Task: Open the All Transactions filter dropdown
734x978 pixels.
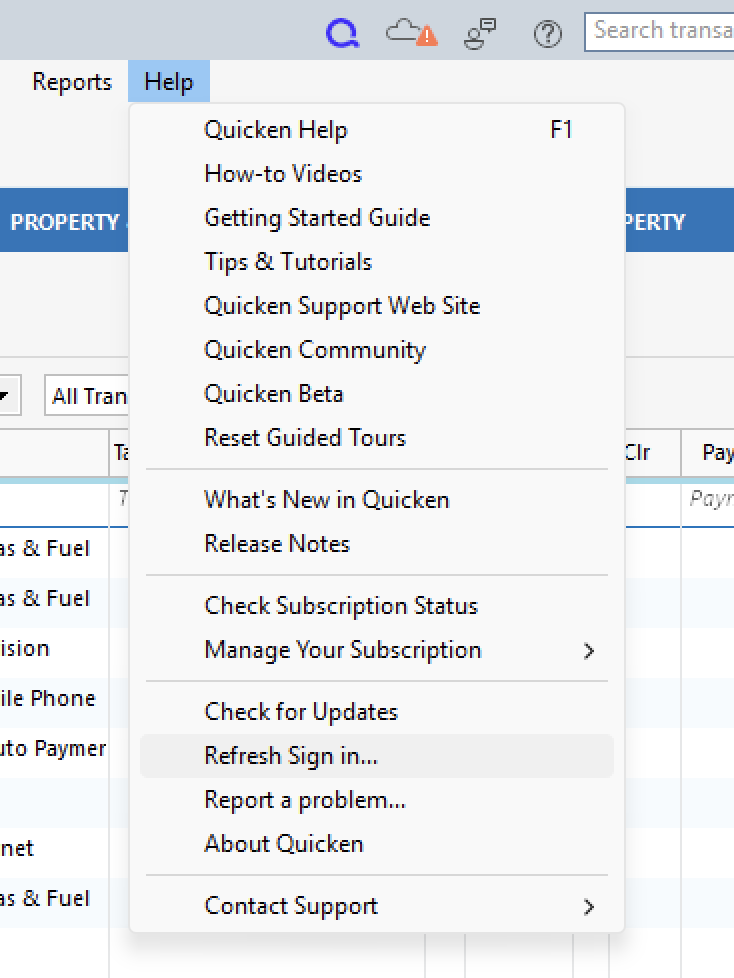Action: (86, 395)
